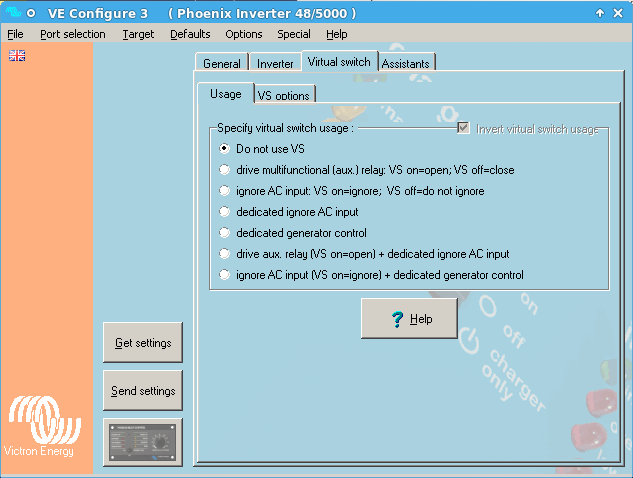633x478 pixels.
Task: Select ignore AC input: VS on=ignore option
Action: [224, 191]
